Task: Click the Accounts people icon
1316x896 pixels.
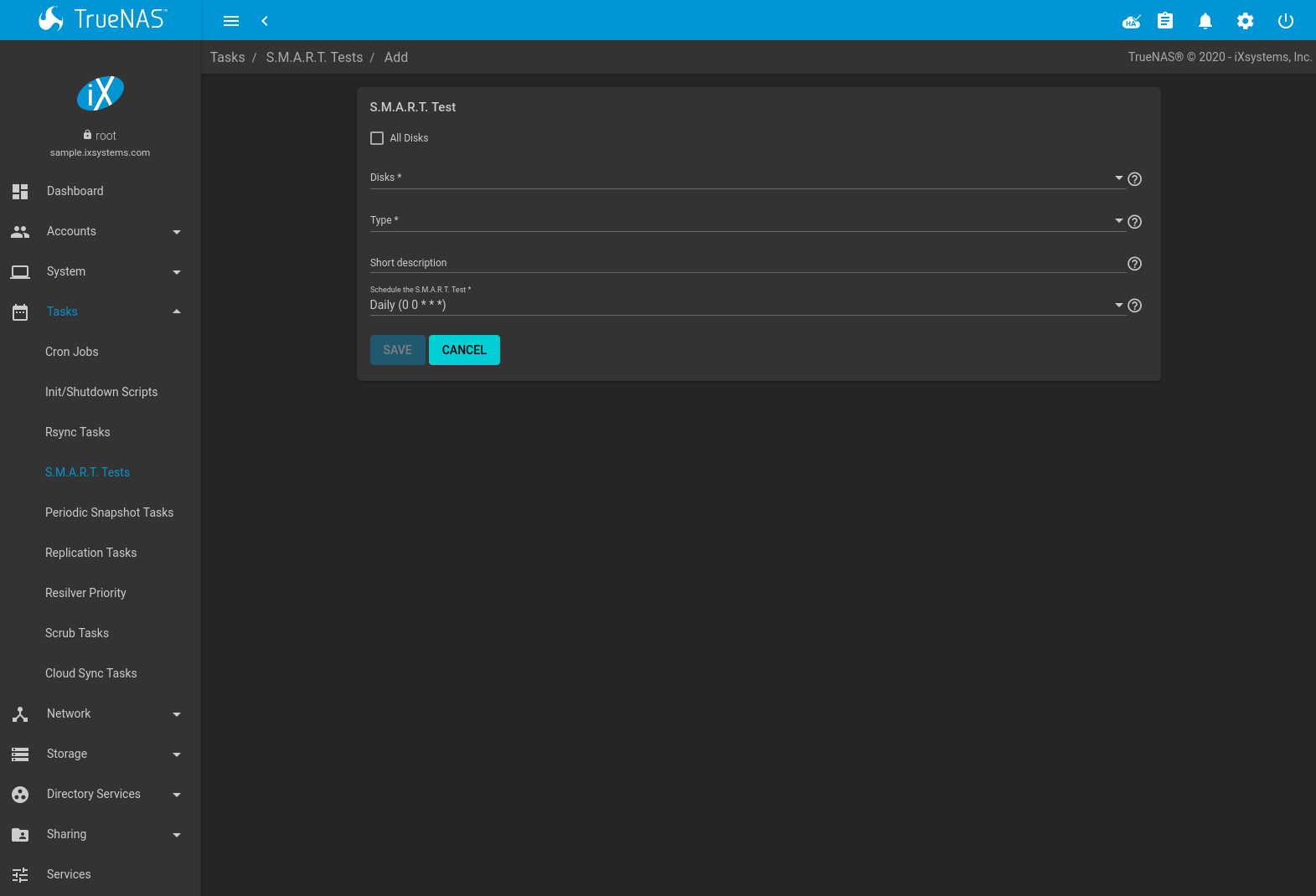Action: pos(20,231)
